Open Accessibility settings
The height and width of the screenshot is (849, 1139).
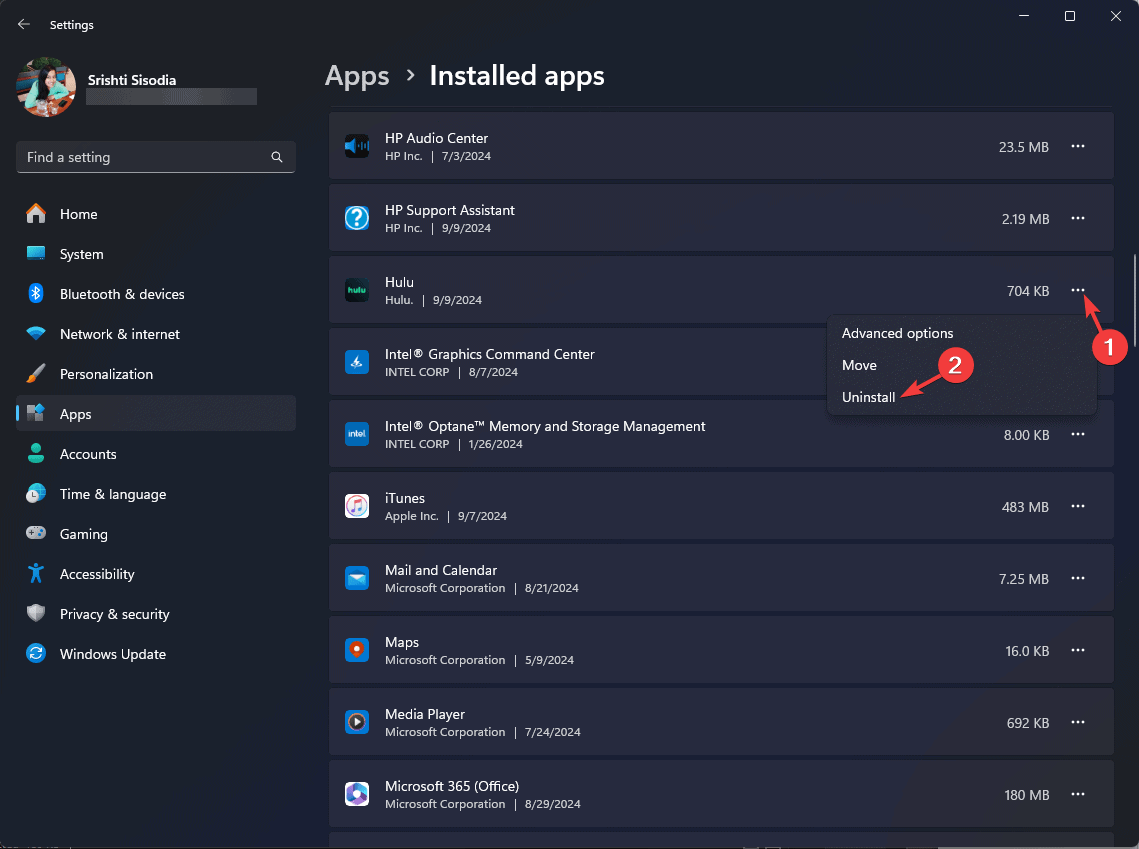[x=155, y=573]
